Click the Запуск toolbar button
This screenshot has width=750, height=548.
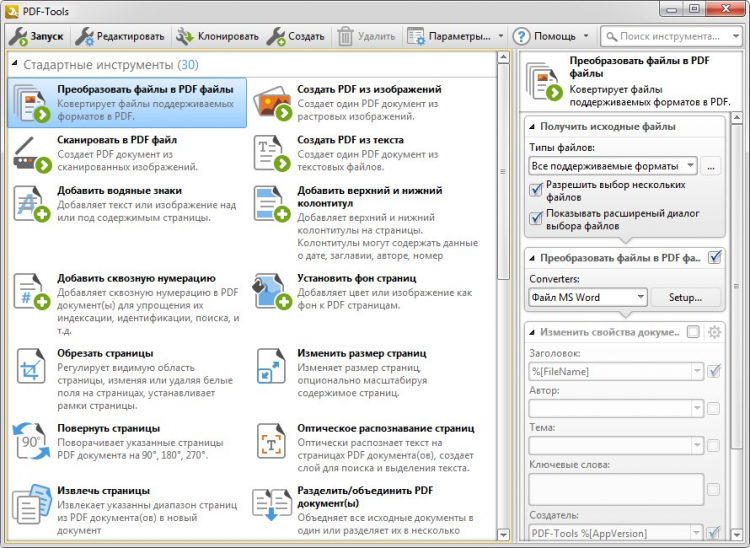click(37, 36)
